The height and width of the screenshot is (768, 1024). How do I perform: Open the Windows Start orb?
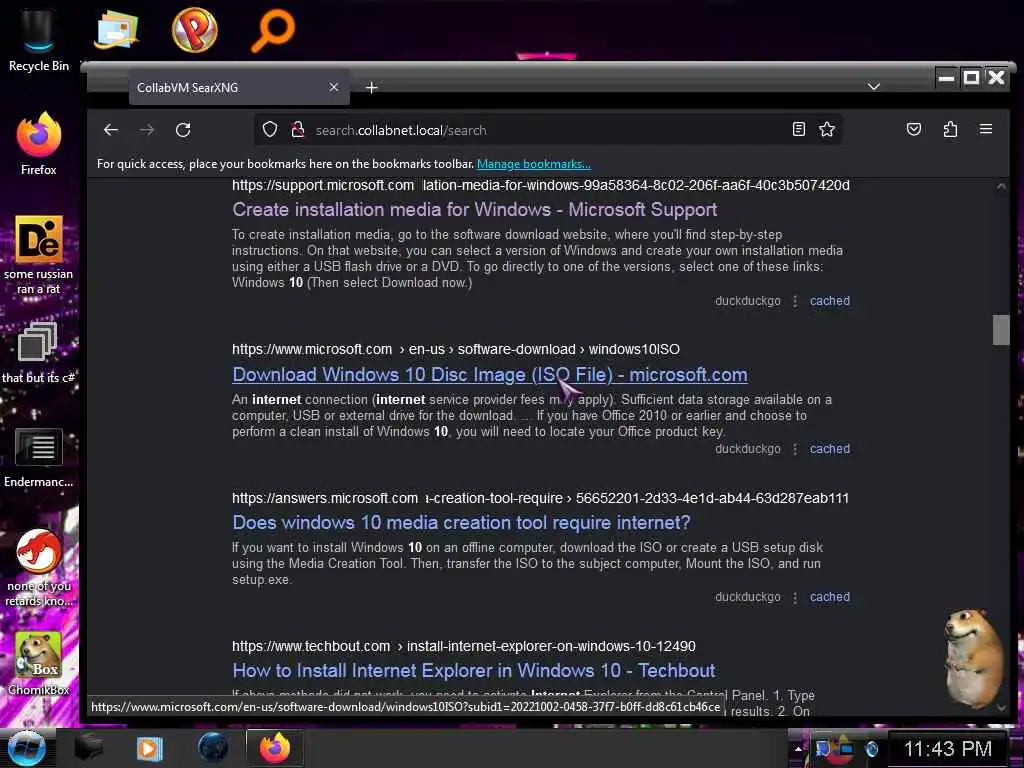click(26, 748)
